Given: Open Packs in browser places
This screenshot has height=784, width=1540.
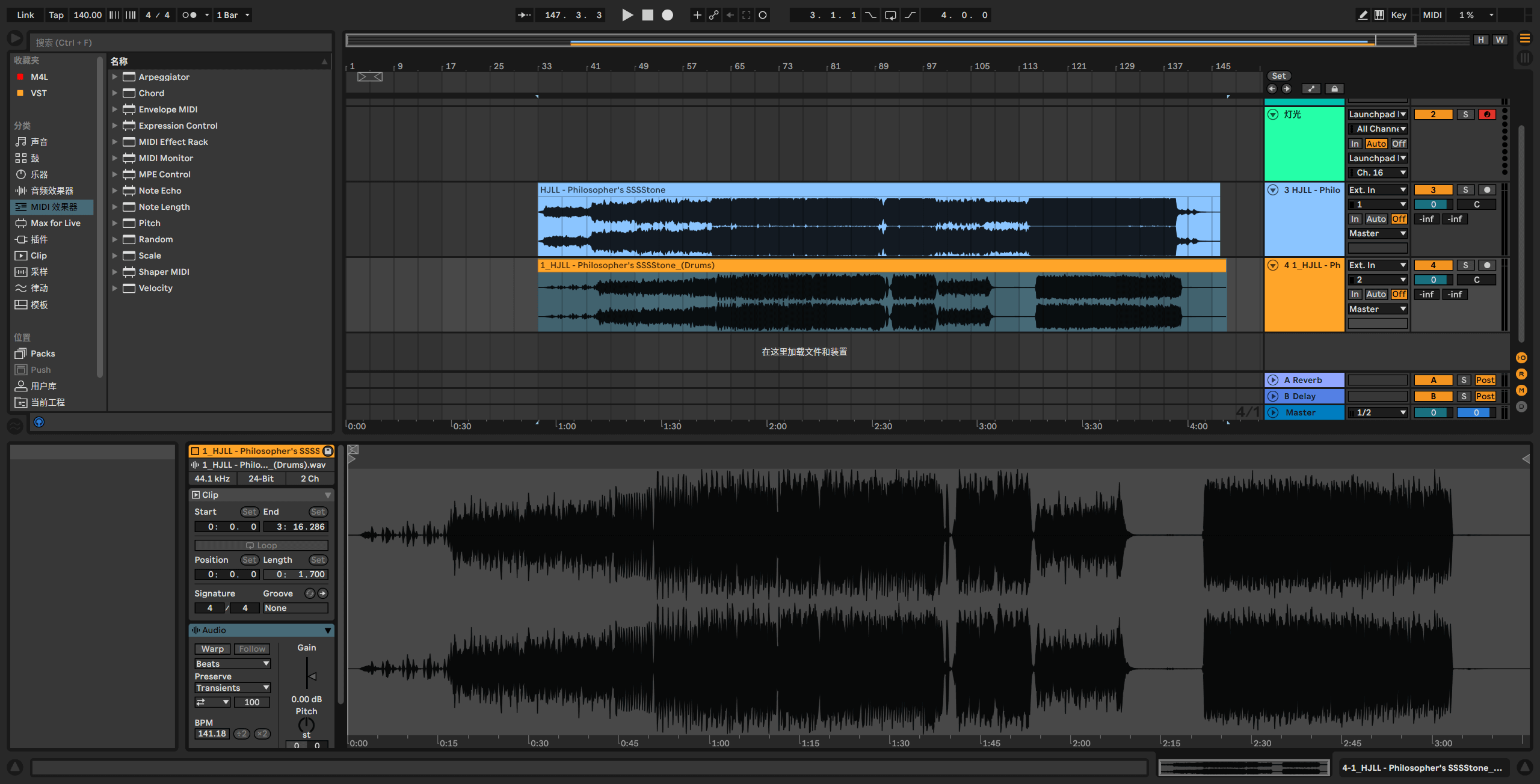Looking at the screenshot, I should coord(42,354).
